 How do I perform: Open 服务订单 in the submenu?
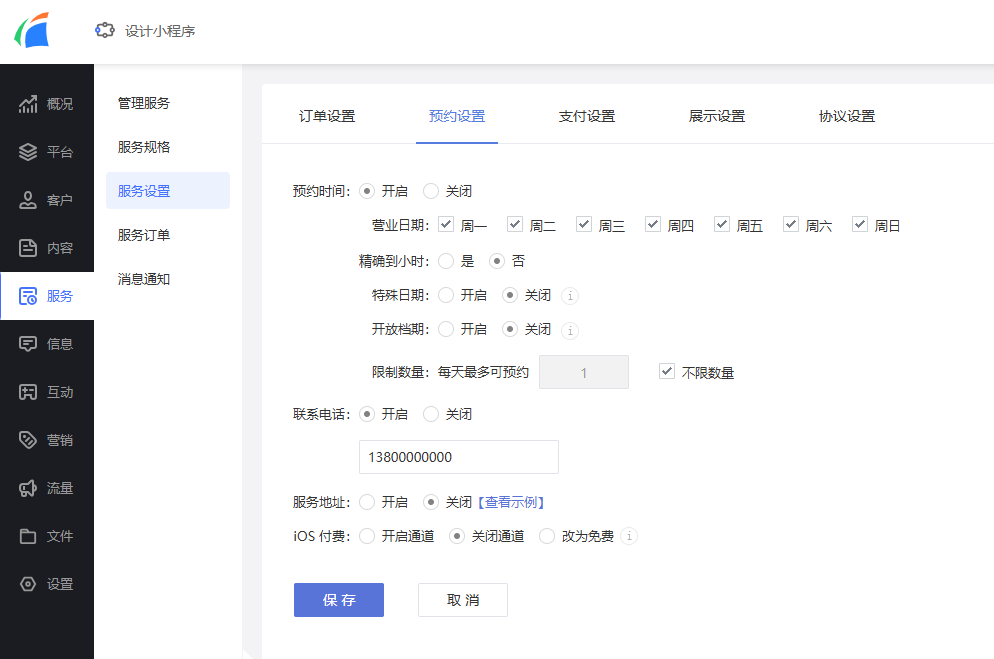[144, 235]
